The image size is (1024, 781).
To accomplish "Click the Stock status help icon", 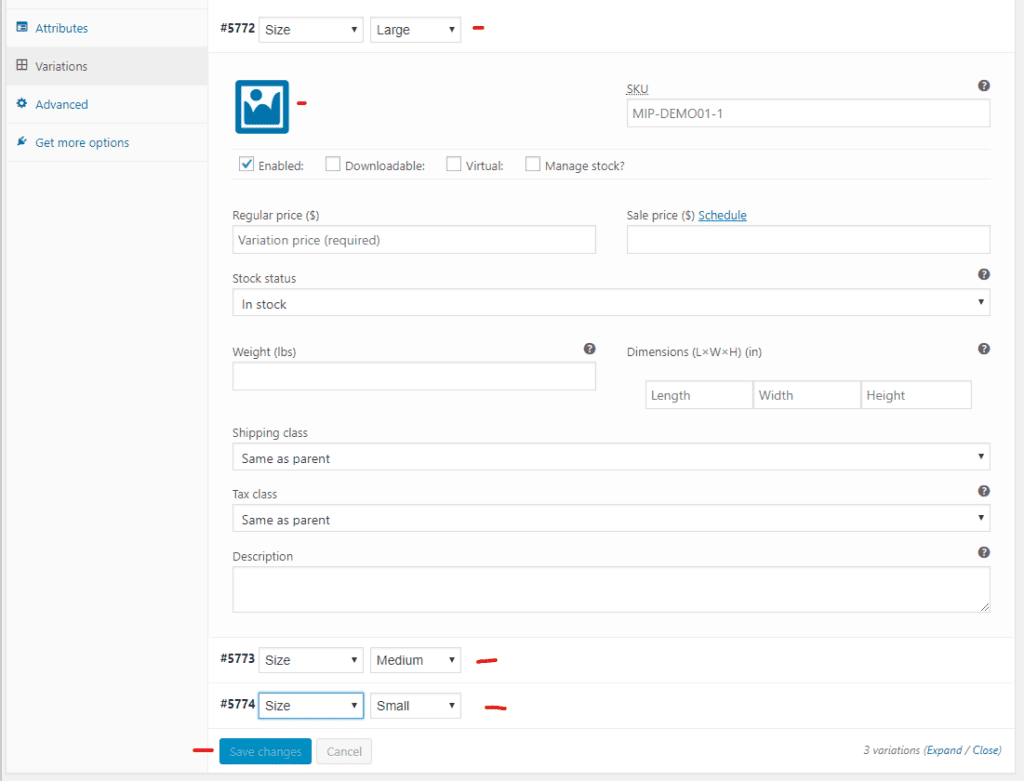I will pos(984,274).
